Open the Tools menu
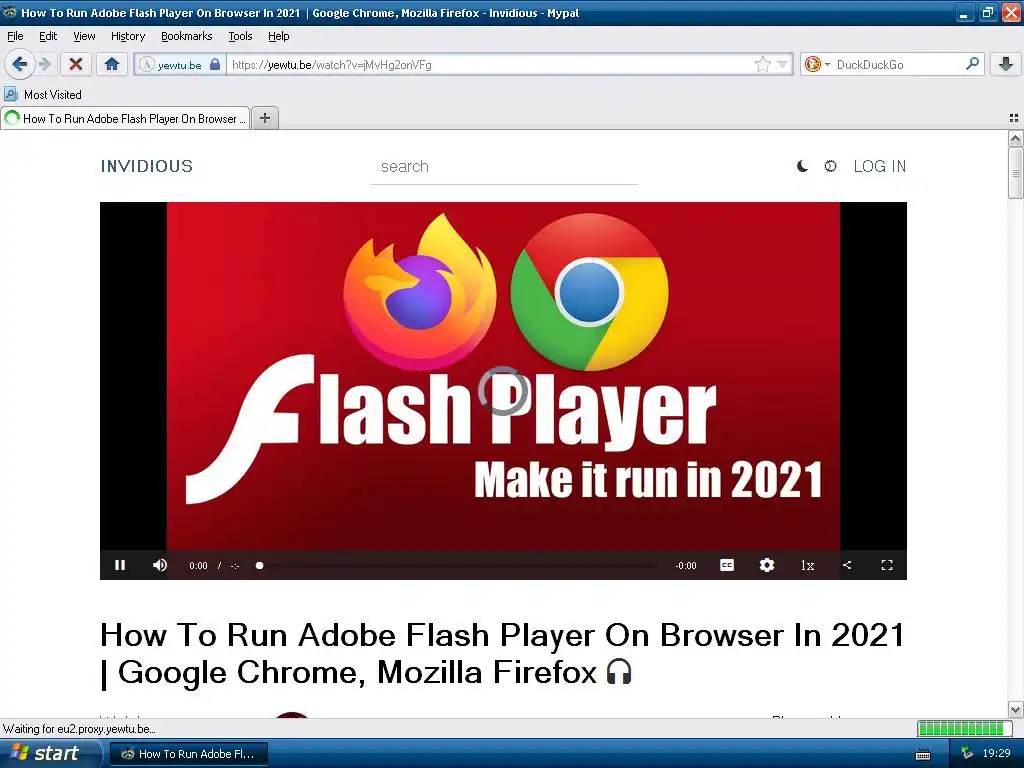 click(x=240, y=36)
